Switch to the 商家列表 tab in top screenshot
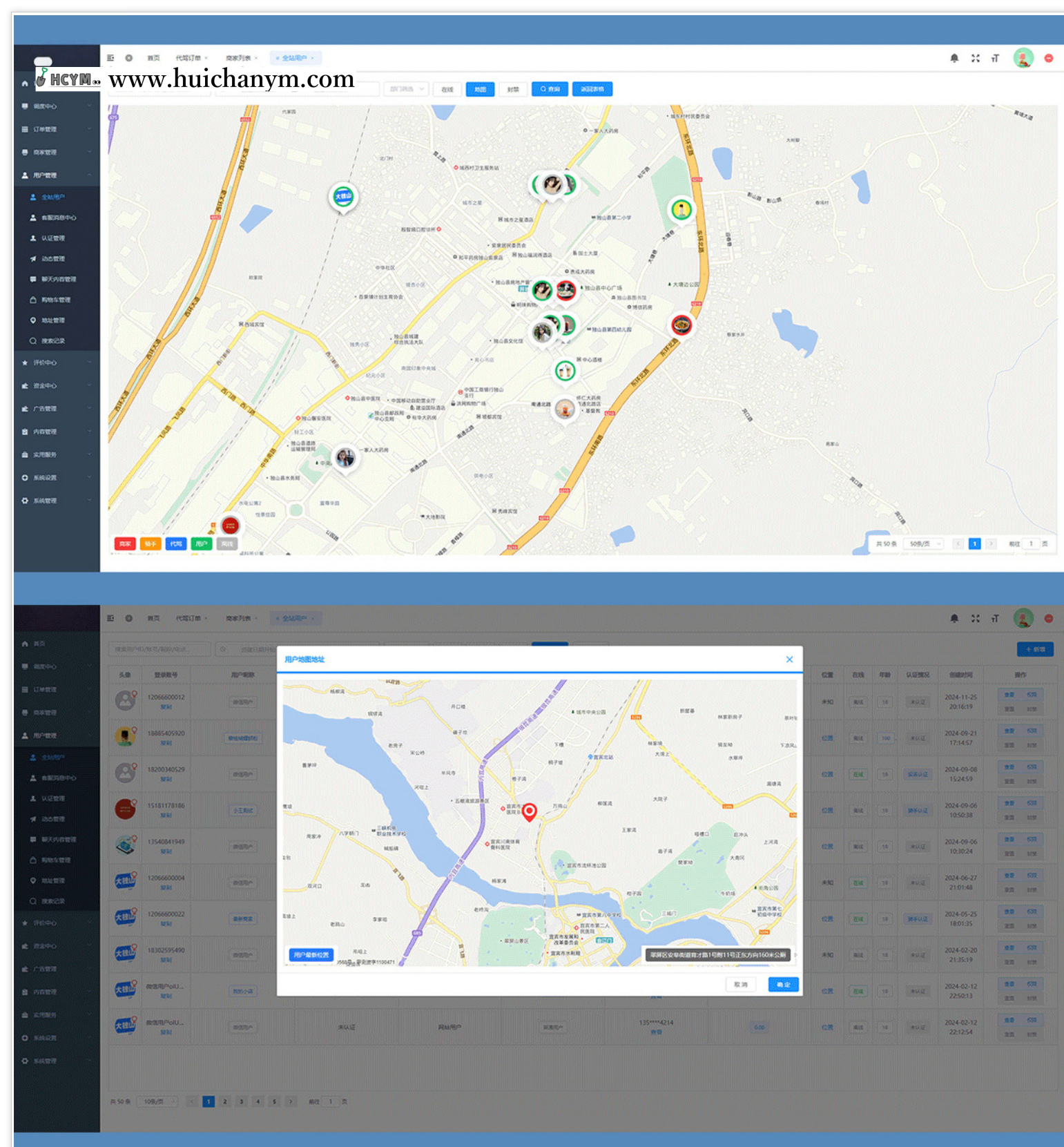1064x1147 pixels. coord(241,58)
